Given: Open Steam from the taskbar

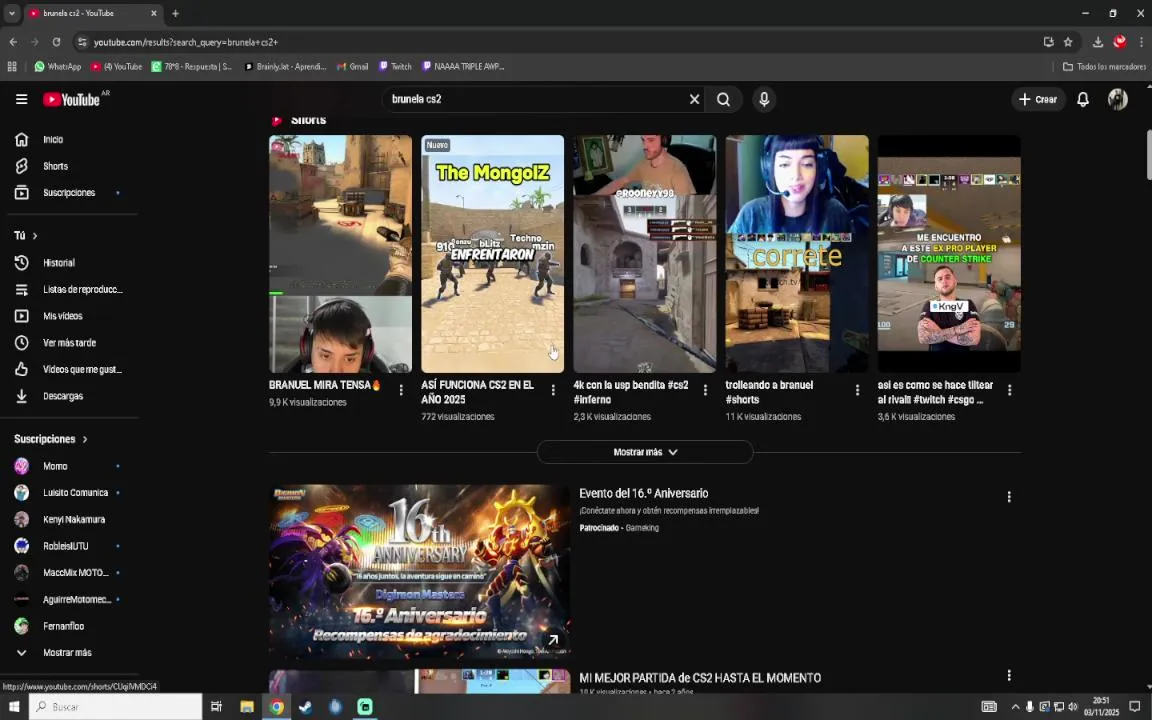Looking at the screenshot, I should (306, 707).
